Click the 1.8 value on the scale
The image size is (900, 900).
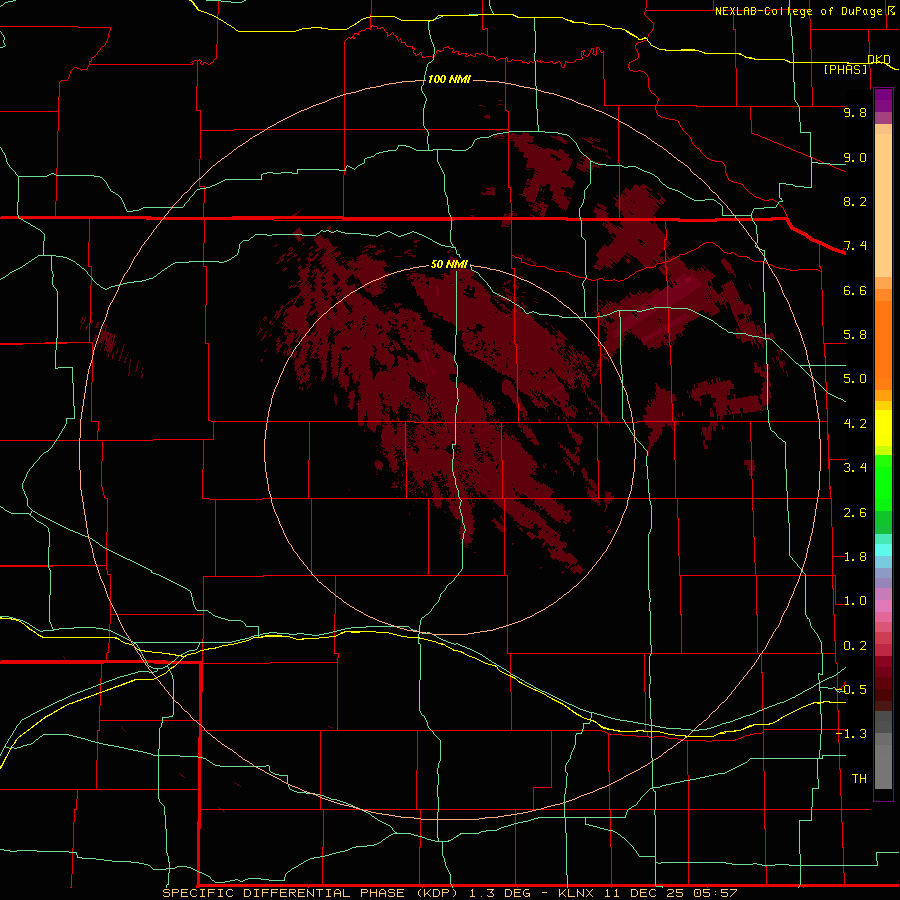pyautogui.click(x=855, y=557)
